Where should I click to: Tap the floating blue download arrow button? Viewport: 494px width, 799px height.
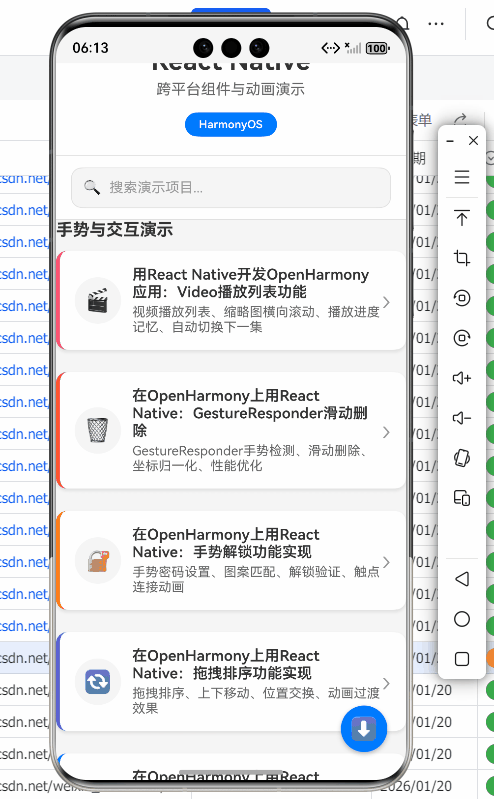click(x=364, y=729)
